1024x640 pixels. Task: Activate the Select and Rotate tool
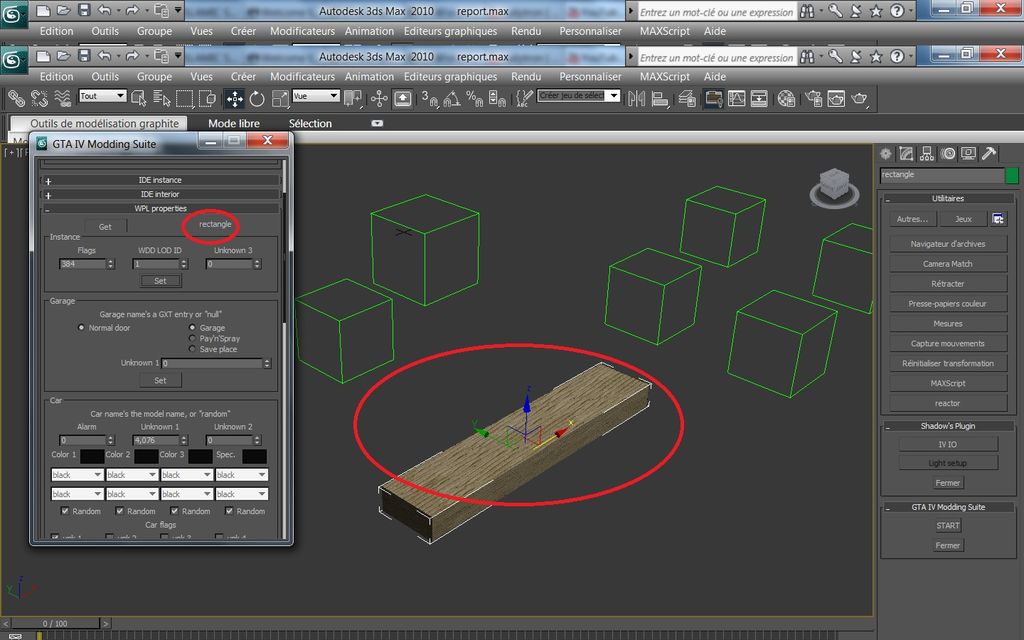tap(257, 99)
